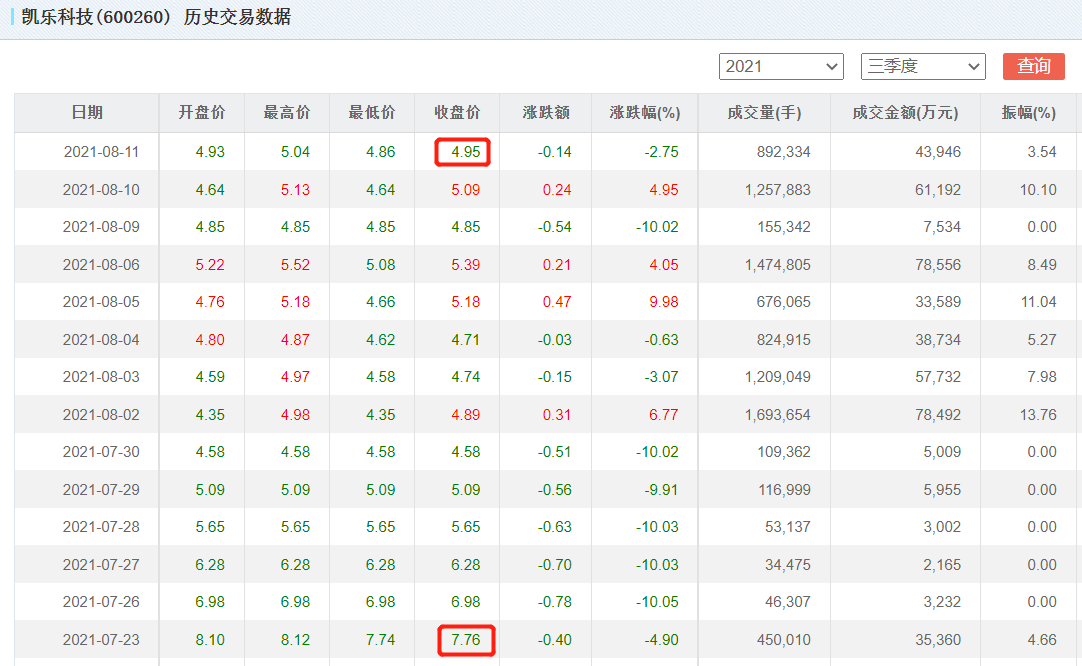1082x666 pixels.
Task: Click highest price 8.12 on 2021-07-23
Action: tap(295, 640)
